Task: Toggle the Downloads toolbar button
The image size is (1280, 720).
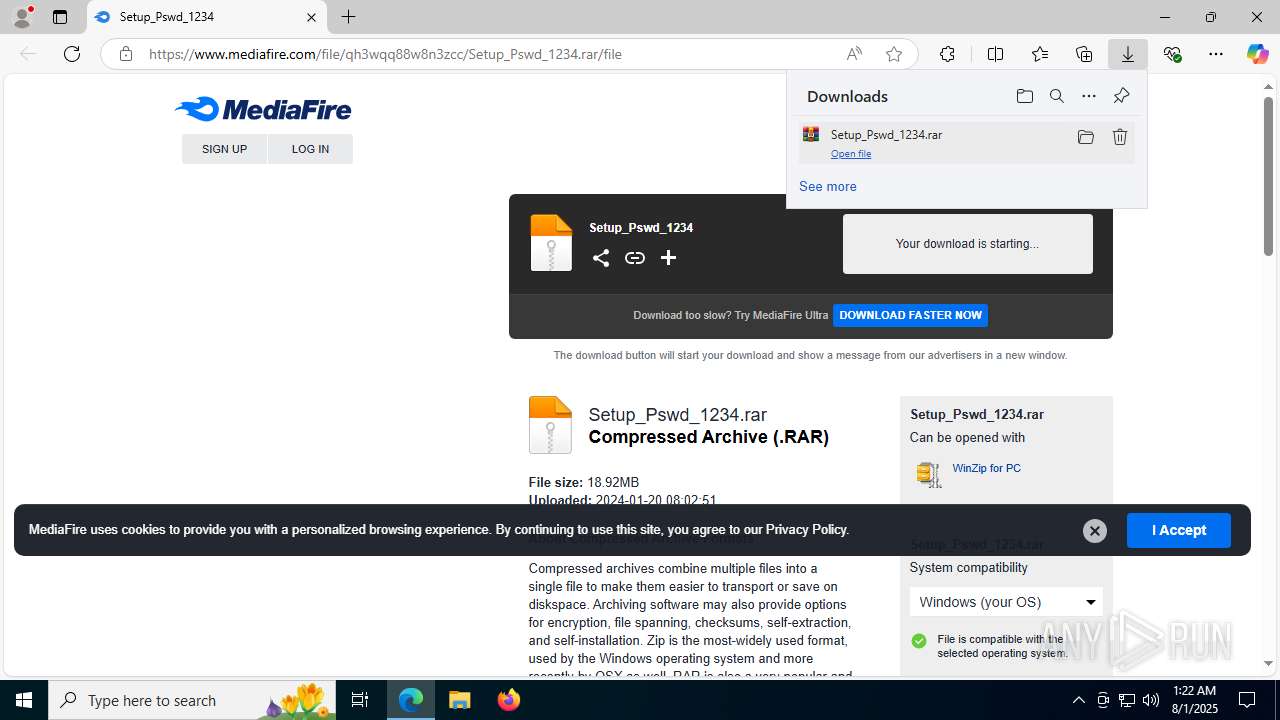Action: (x=1128, y=54)
